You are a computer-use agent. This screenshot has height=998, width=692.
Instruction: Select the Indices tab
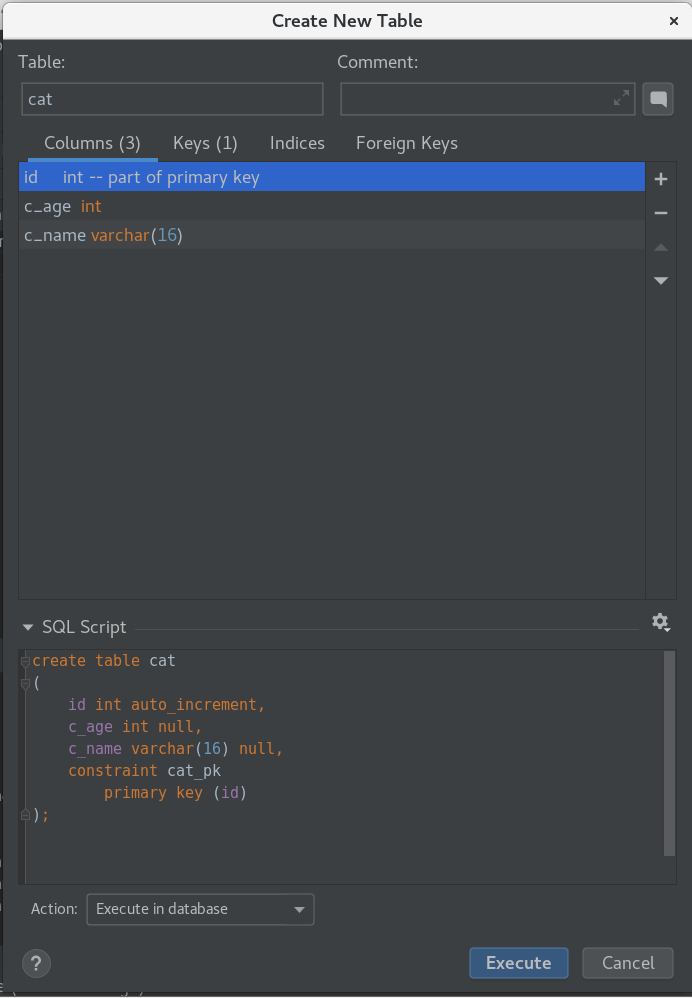point(297,143)
